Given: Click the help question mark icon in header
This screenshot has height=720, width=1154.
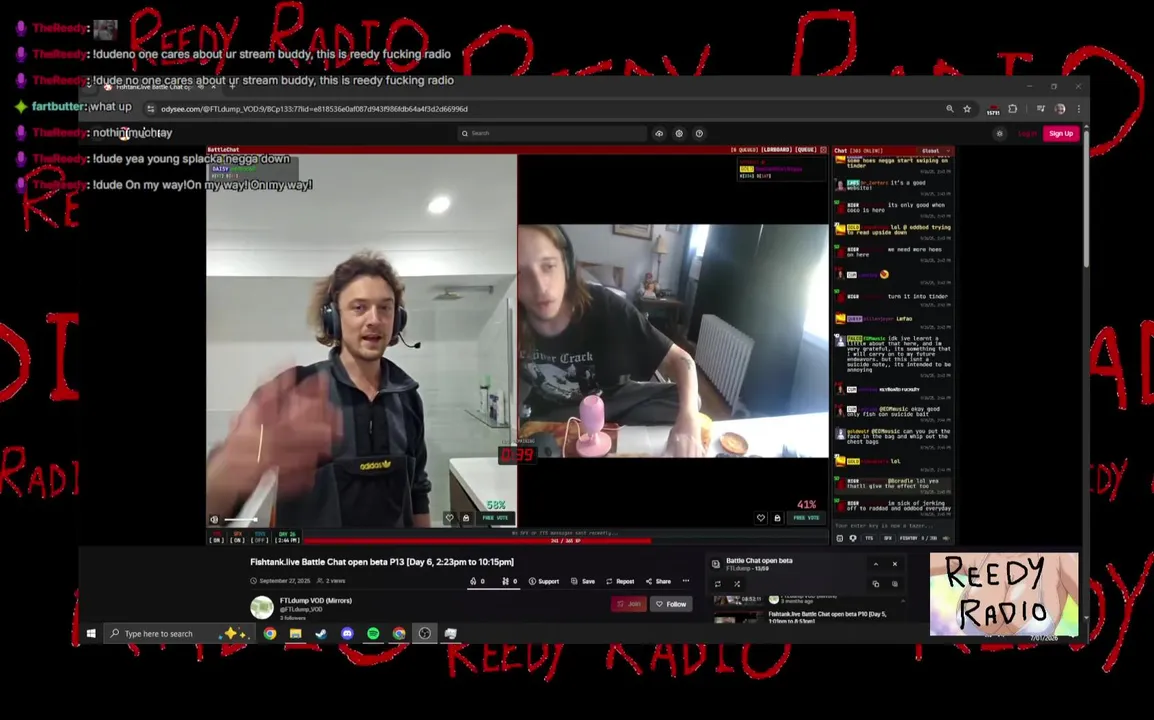Looking at the screenshot, I should [699, 133].
